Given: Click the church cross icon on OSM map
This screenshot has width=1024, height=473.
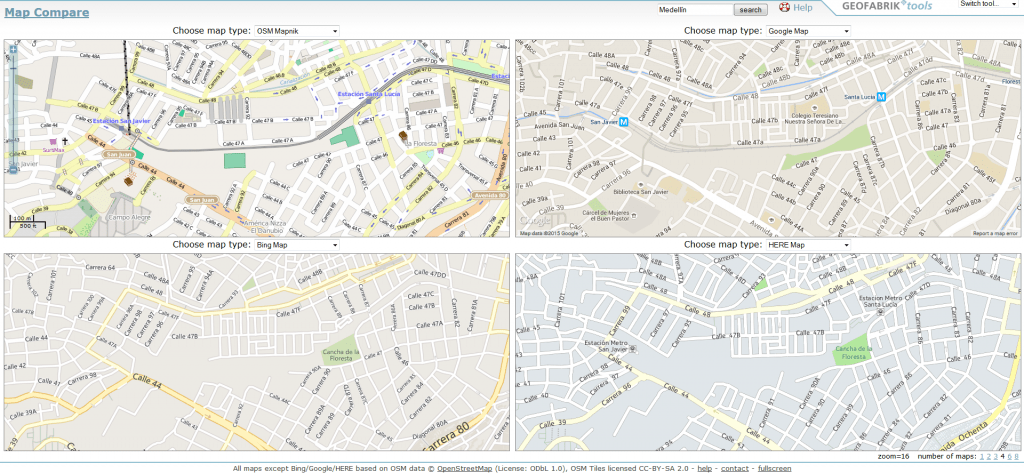Looking at the screenshot, I should point(65,141).
